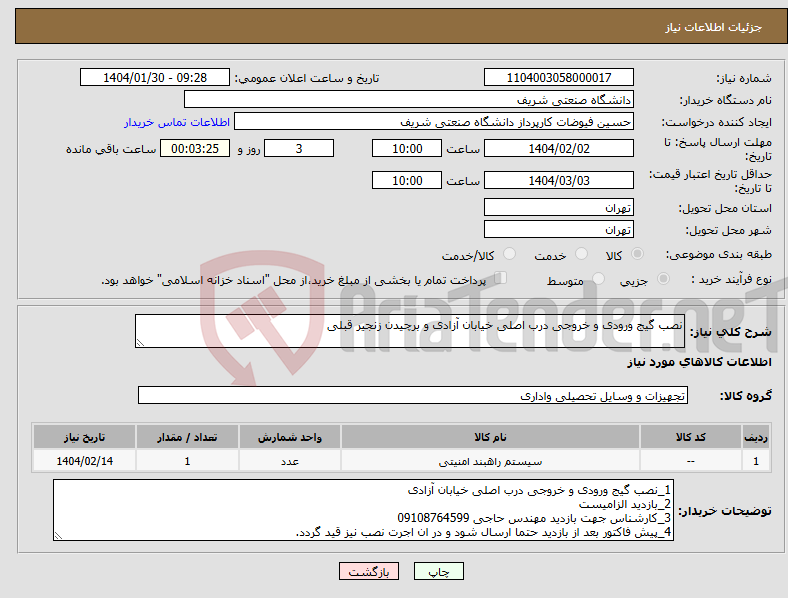This screenshot has height=598, width=788.
Task: Click the تعداد / مقدار column header
Action: click(x=187, y=437)
